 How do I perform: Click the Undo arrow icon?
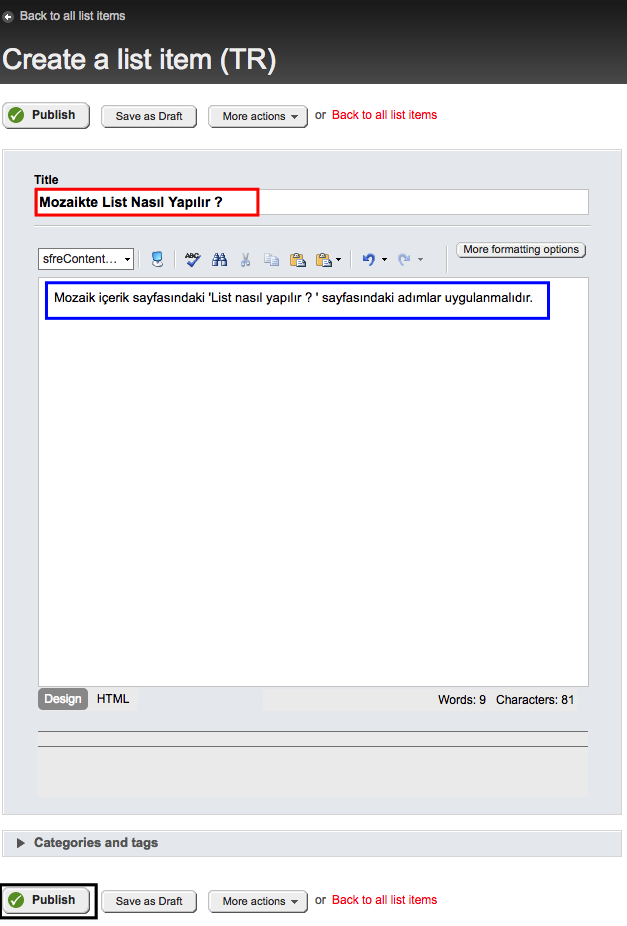pos(369,259)
